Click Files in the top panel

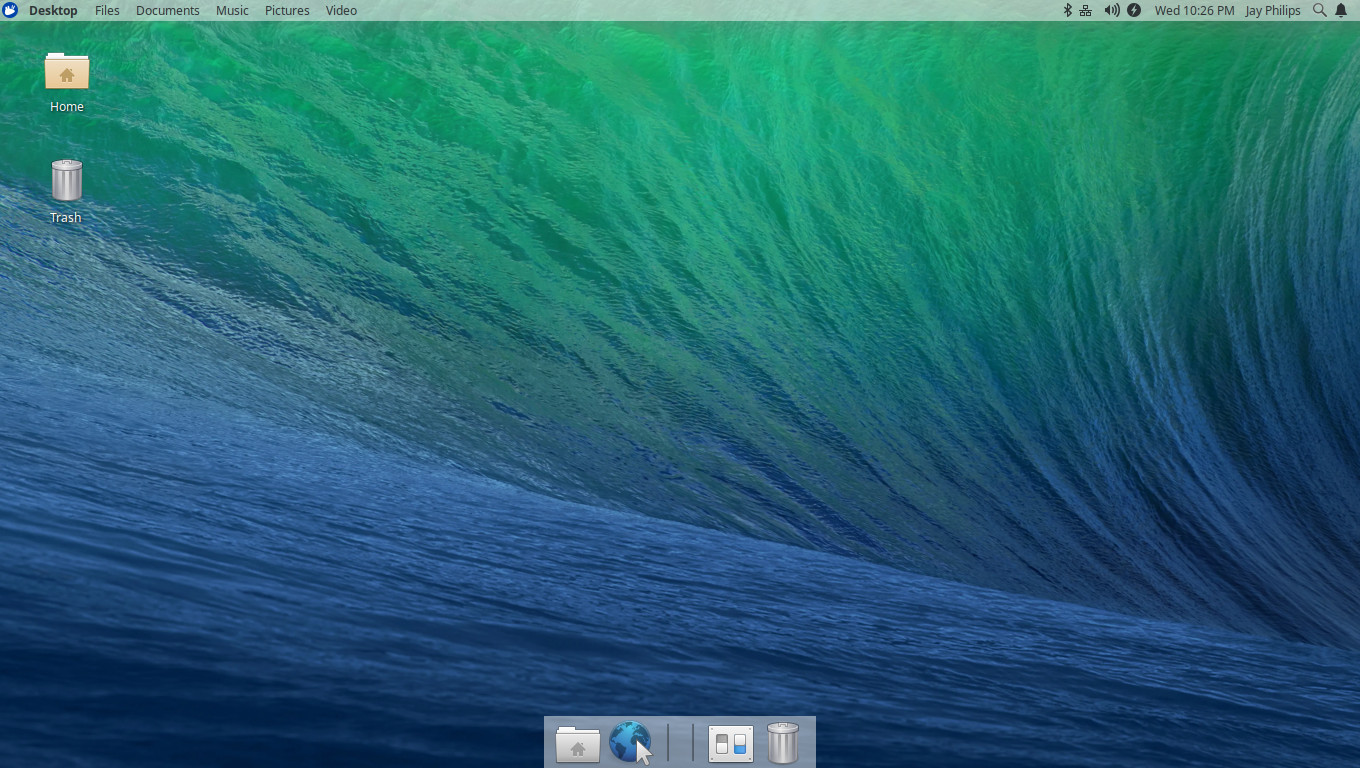coord(107,10)
